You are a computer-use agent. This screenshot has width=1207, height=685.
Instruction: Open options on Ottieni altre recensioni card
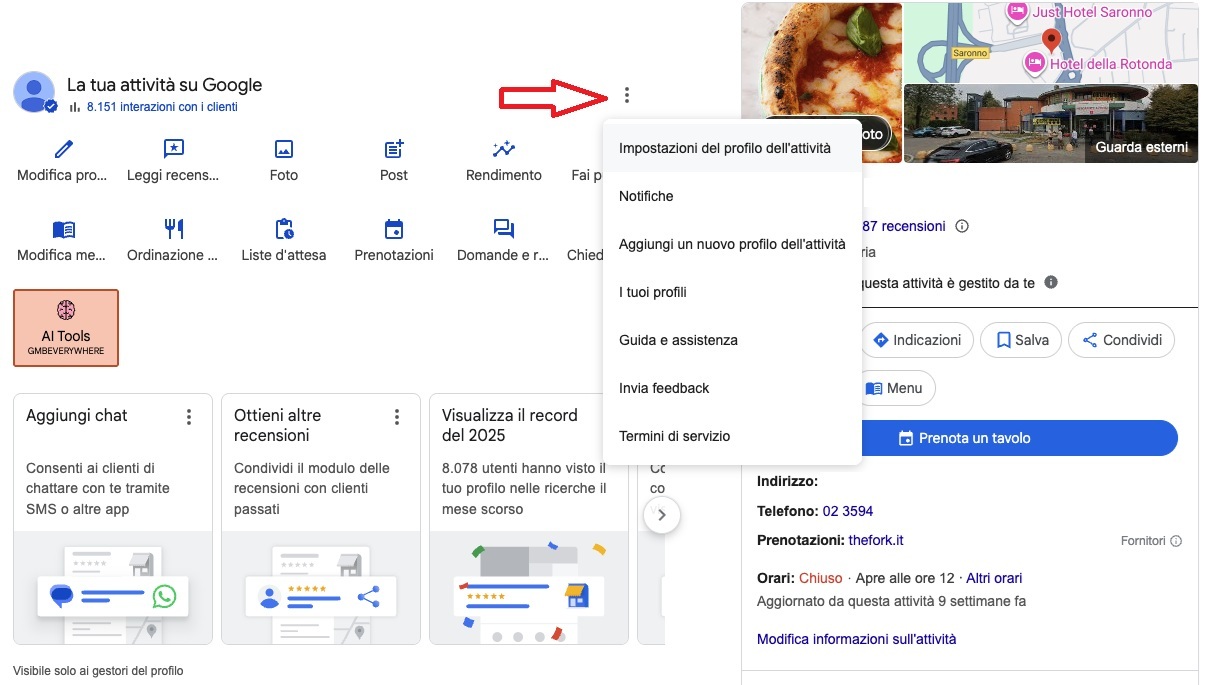[397, 417]
